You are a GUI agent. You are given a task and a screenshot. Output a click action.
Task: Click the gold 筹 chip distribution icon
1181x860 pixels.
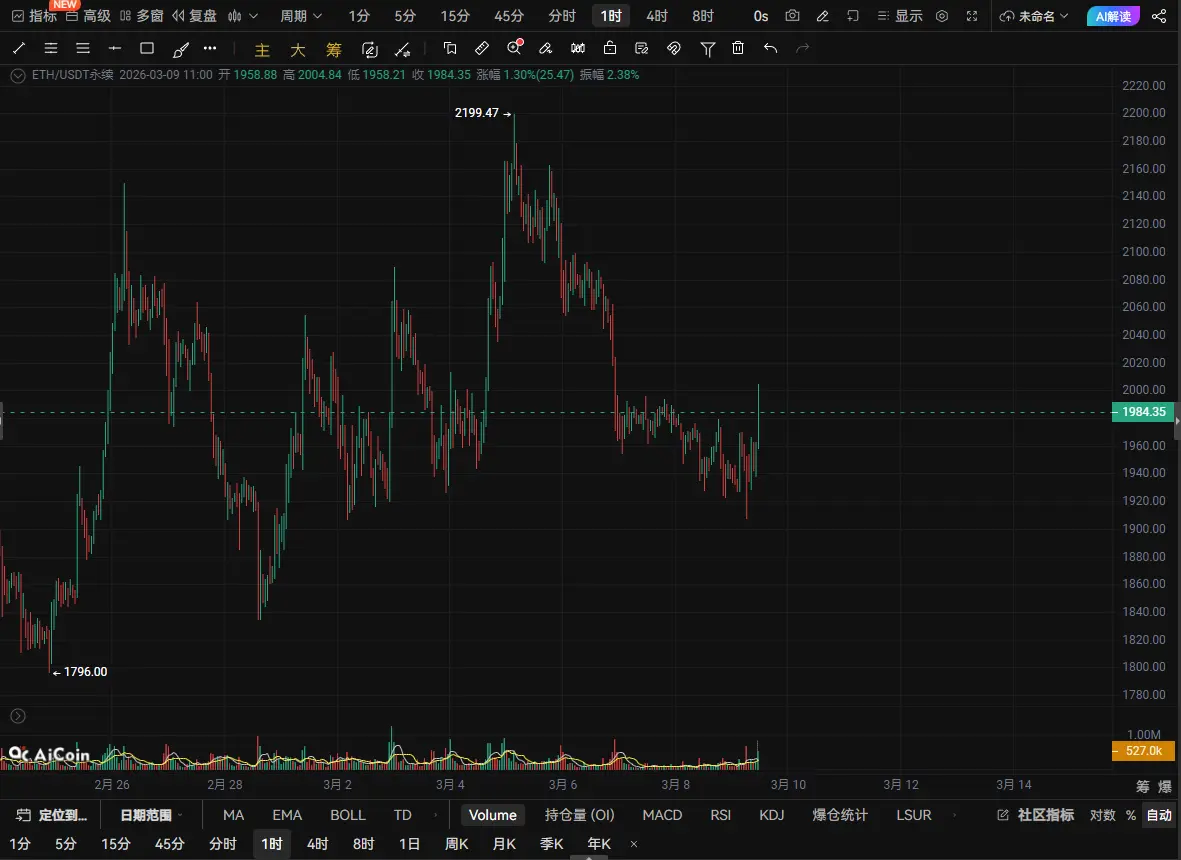334,50
